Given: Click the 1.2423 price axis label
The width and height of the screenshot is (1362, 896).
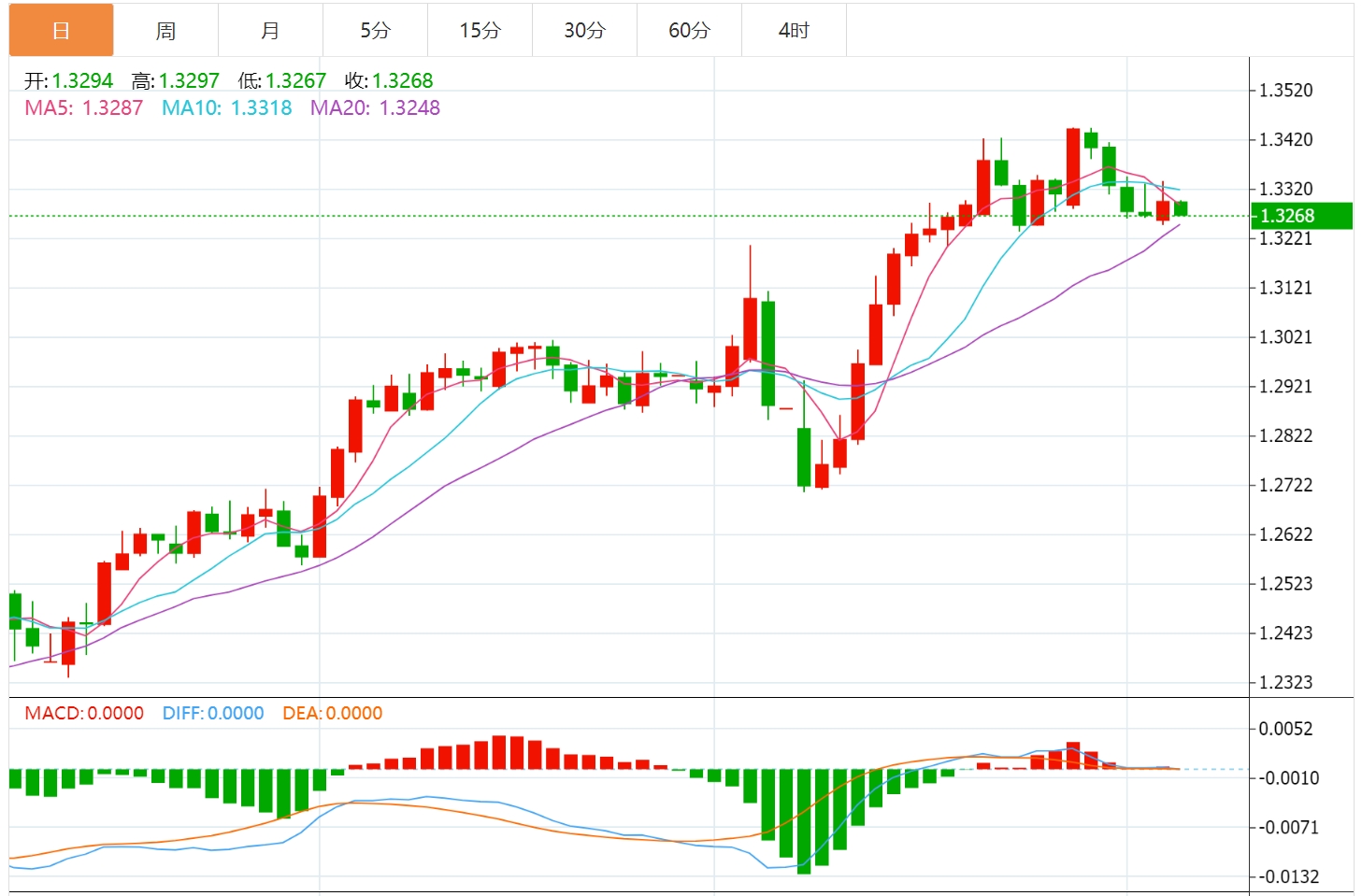Looking at the screenshot, I should pos(1286,633).
